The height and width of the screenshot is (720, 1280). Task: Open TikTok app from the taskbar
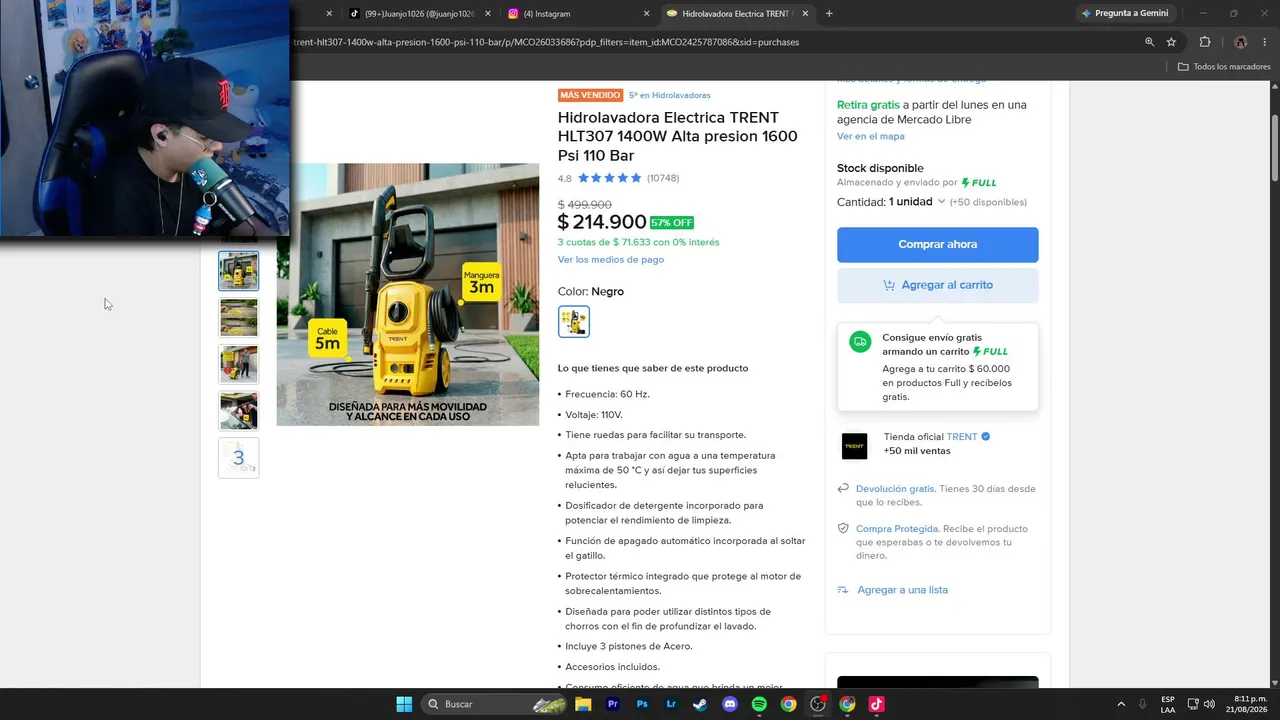coord(876,704)
